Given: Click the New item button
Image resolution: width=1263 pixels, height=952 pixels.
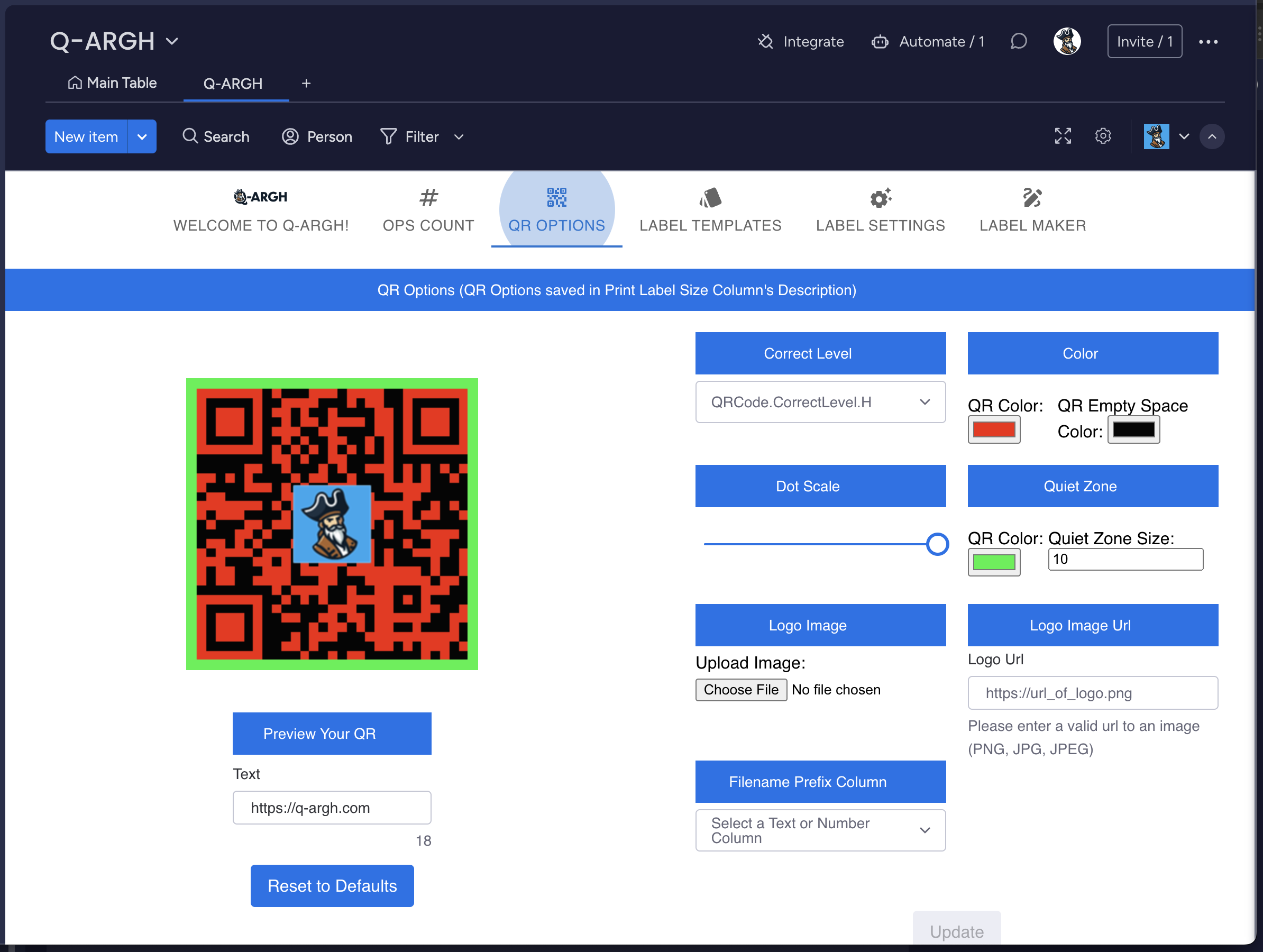Looking at the screenshot, I should click(x=86, y=136).
